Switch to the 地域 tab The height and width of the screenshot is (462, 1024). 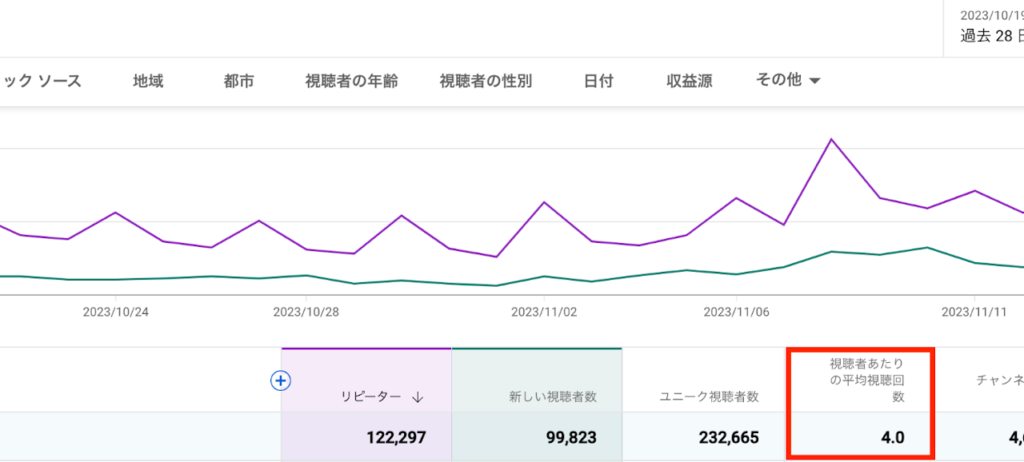pos(148,81)
